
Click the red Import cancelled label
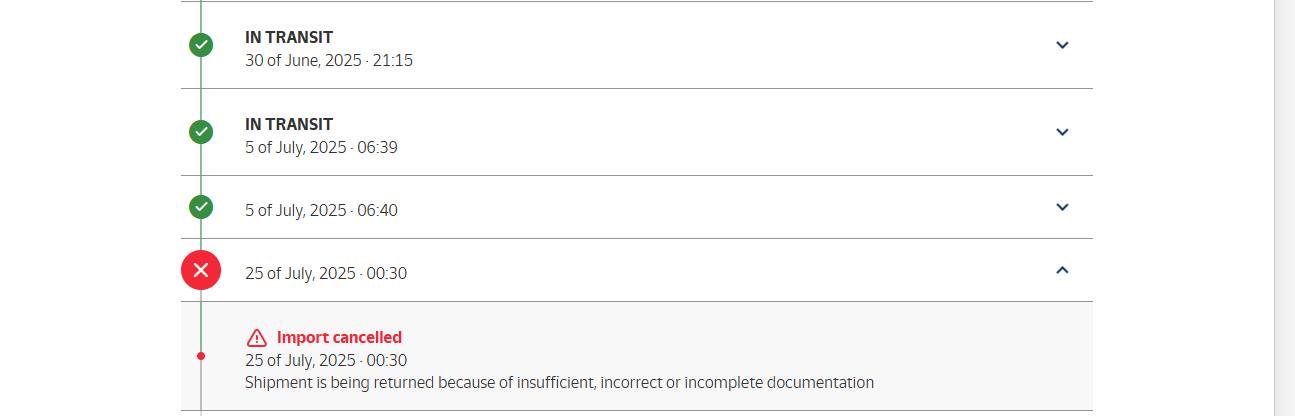(x=339, y=338)
